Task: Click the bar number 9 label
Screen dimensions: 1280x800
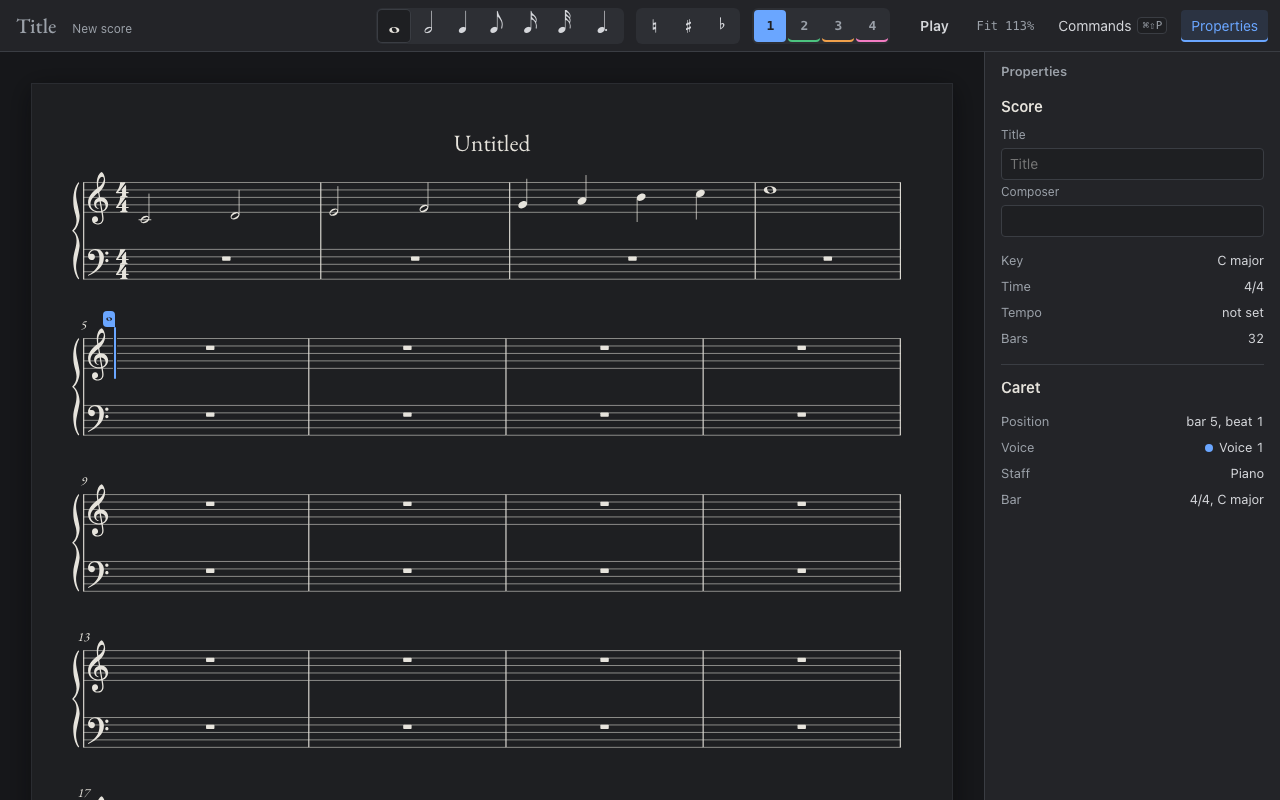Action: pyautogui.click(x=84, y=481)
